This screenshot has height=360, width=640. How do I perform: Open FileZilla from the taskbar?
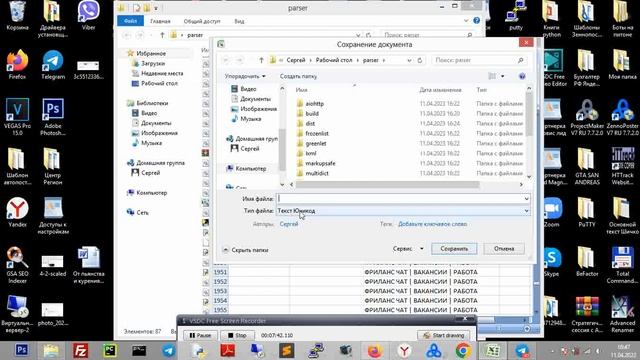80,351
